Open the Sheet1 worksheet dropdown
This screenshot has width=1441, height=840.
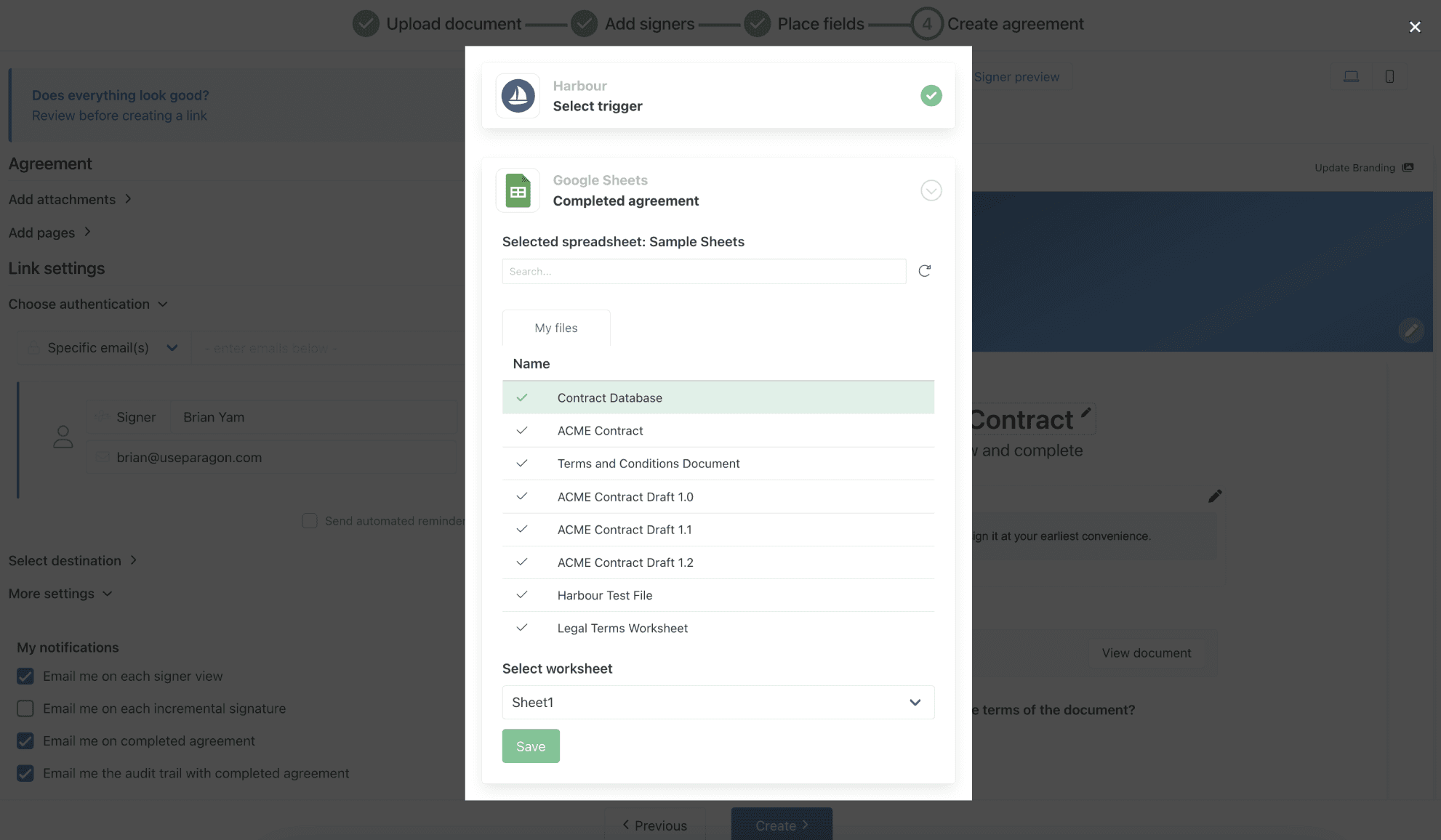pyautogui.click(x=718, y=703)
